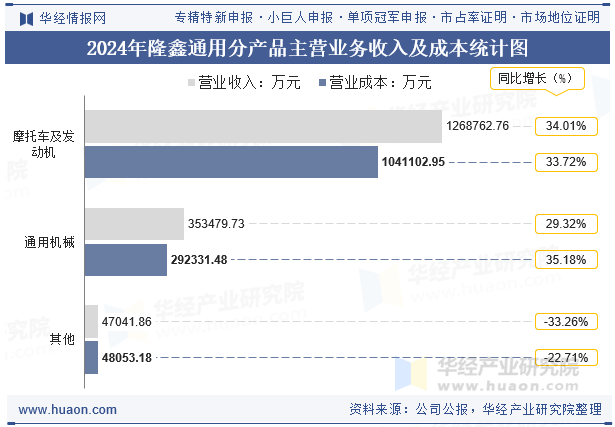Click the 34.01% growth box
The width and height of the screenshot is (615, 427).
coord(566,126)
